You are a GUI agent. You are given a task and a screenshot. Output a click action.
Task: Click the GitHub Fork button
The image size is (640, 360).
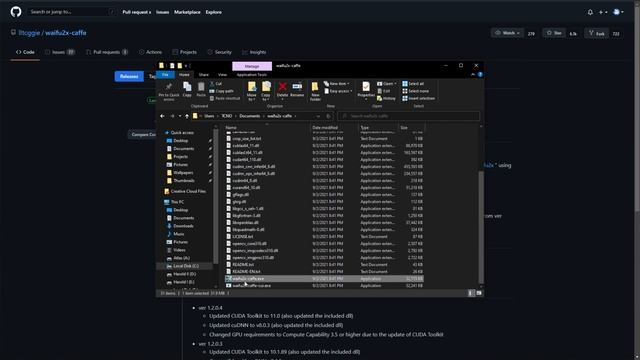[597, 33]
